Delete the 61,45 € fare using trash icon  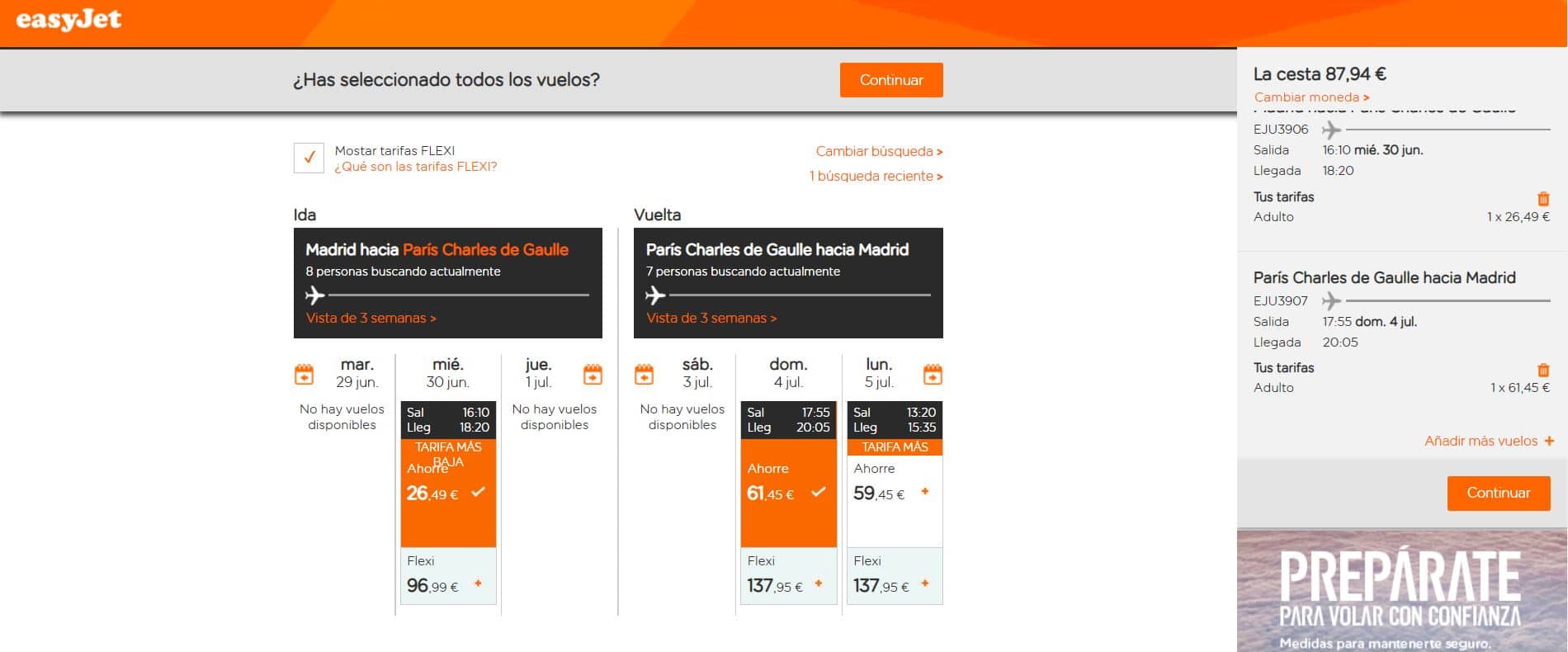click(x=1543, y=370)
